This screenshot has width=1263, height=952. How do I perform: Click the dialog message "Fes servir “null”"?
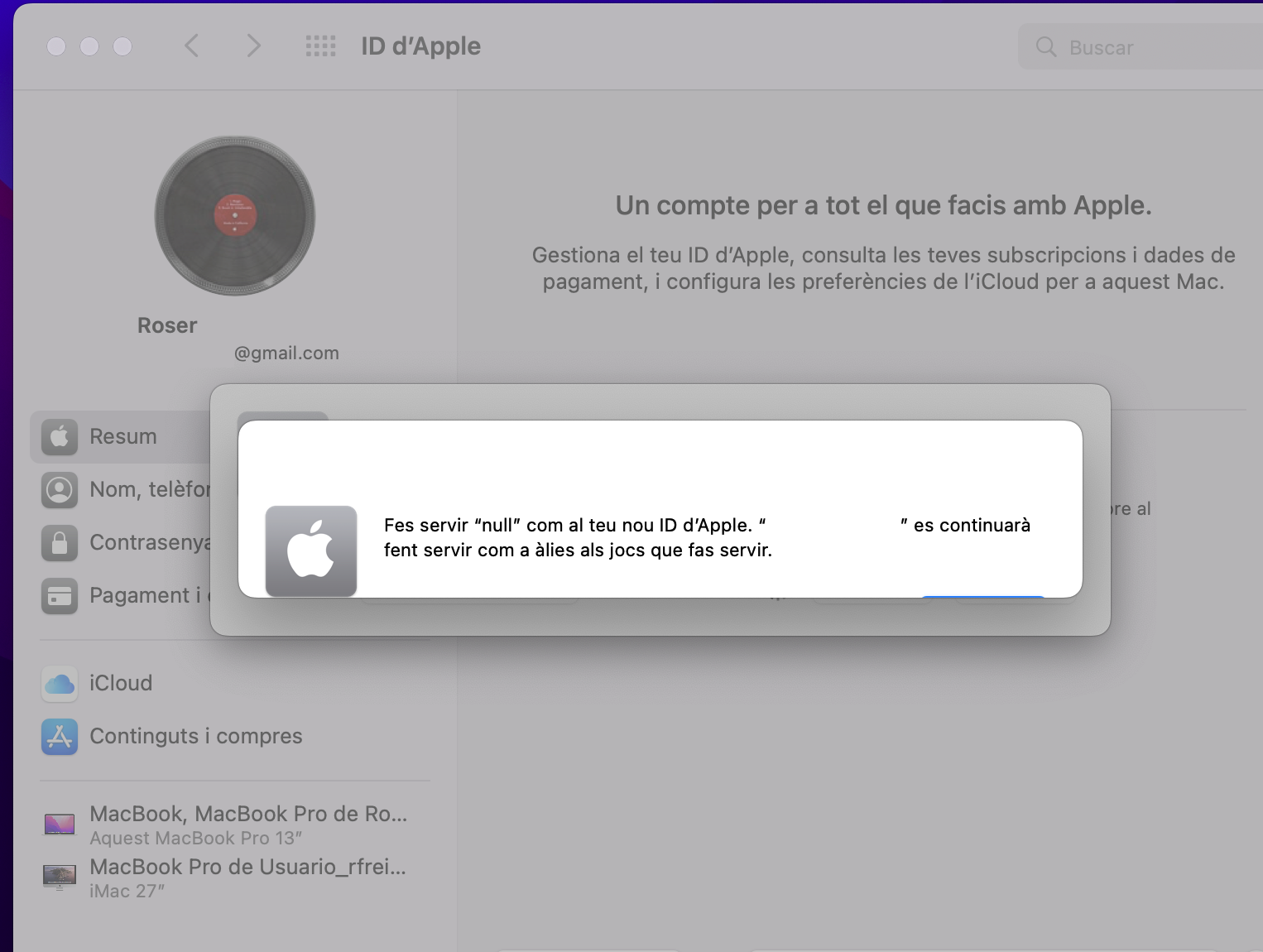[x=707, y=537]
